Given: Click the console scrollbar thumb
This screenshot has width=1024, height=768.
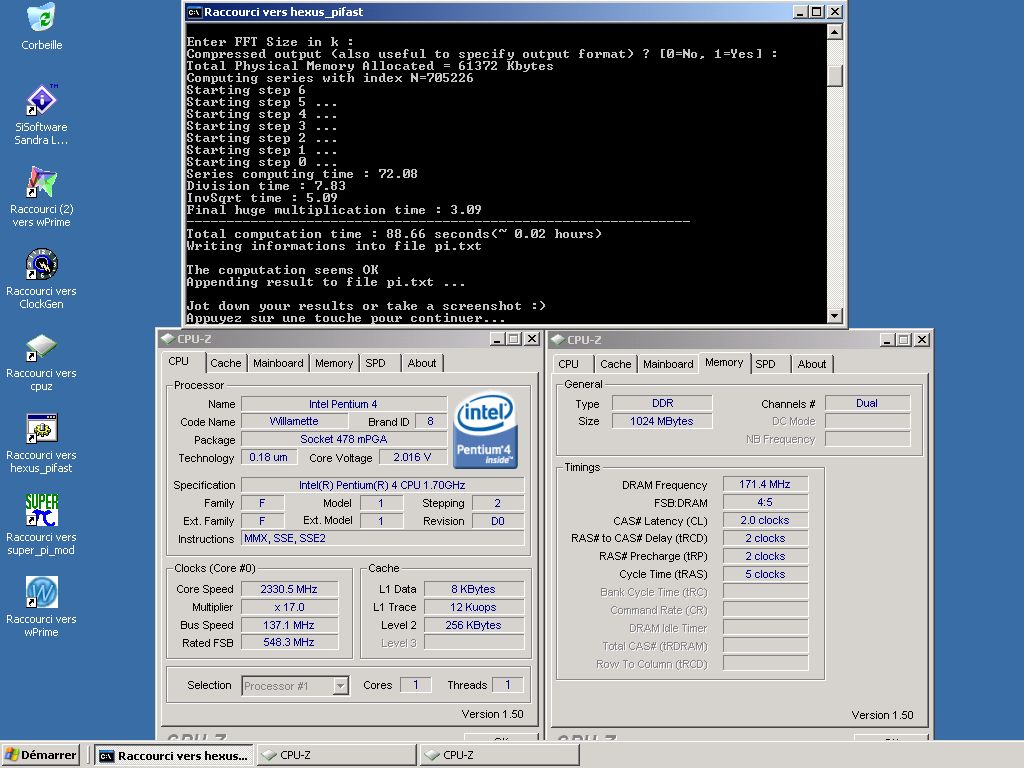Looking at the screenshot, I should point(835,75).
